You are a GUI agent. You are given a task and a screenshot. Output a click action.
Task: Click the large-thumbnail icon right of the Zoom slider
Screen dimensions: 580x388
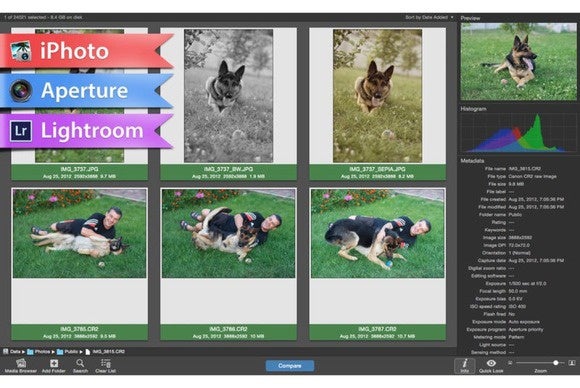572,363
